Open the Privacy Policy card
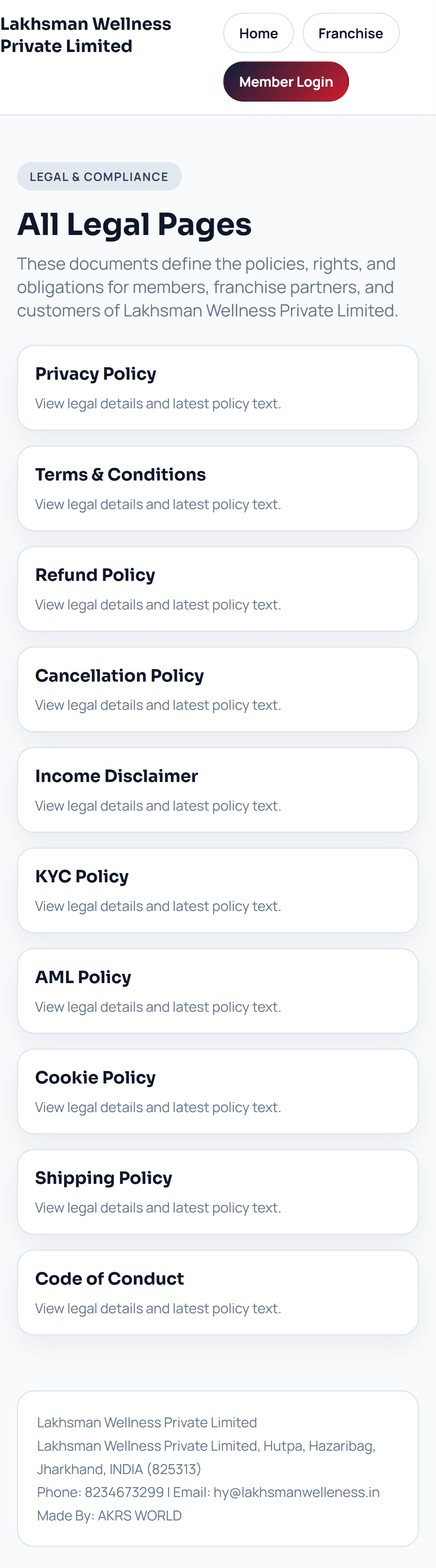Viewport: 436px width, 1568px height. point(218,388)
